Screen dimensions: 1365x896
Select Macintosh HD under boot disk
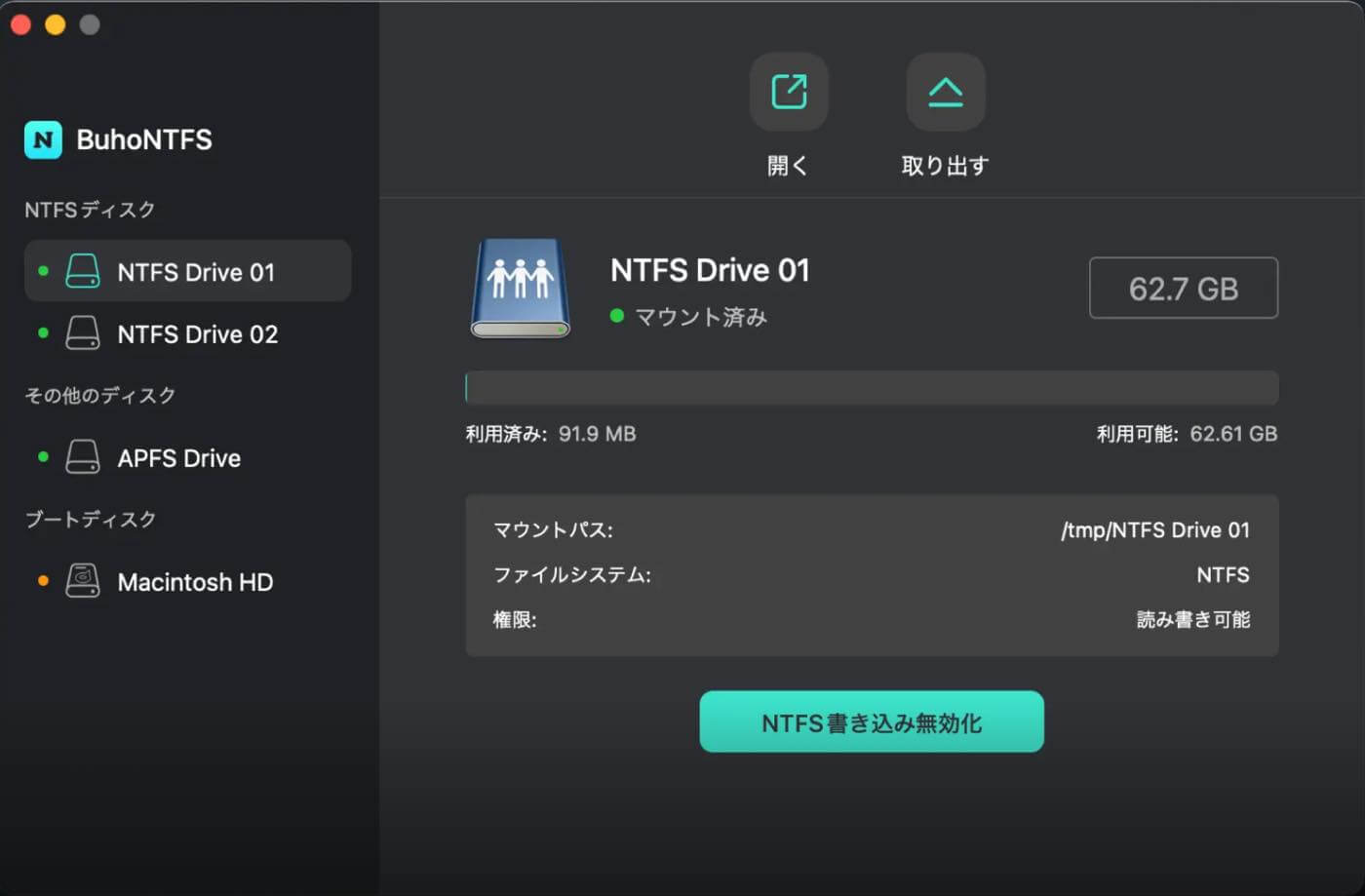pyautogui.click(x=195, y=582)
